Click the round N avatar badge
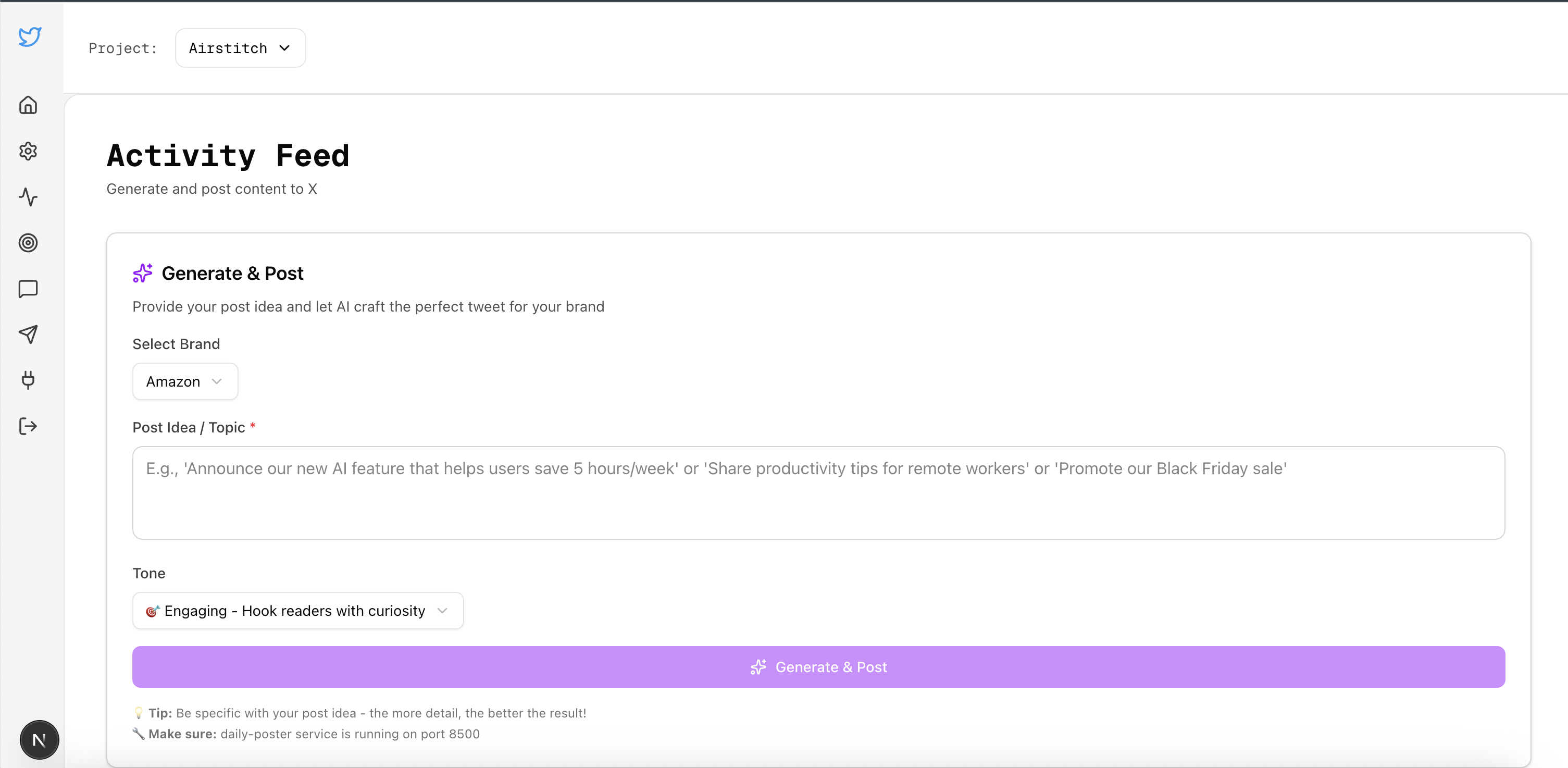The height and width of the screenshot is (768, 1568). coord(39,740)
